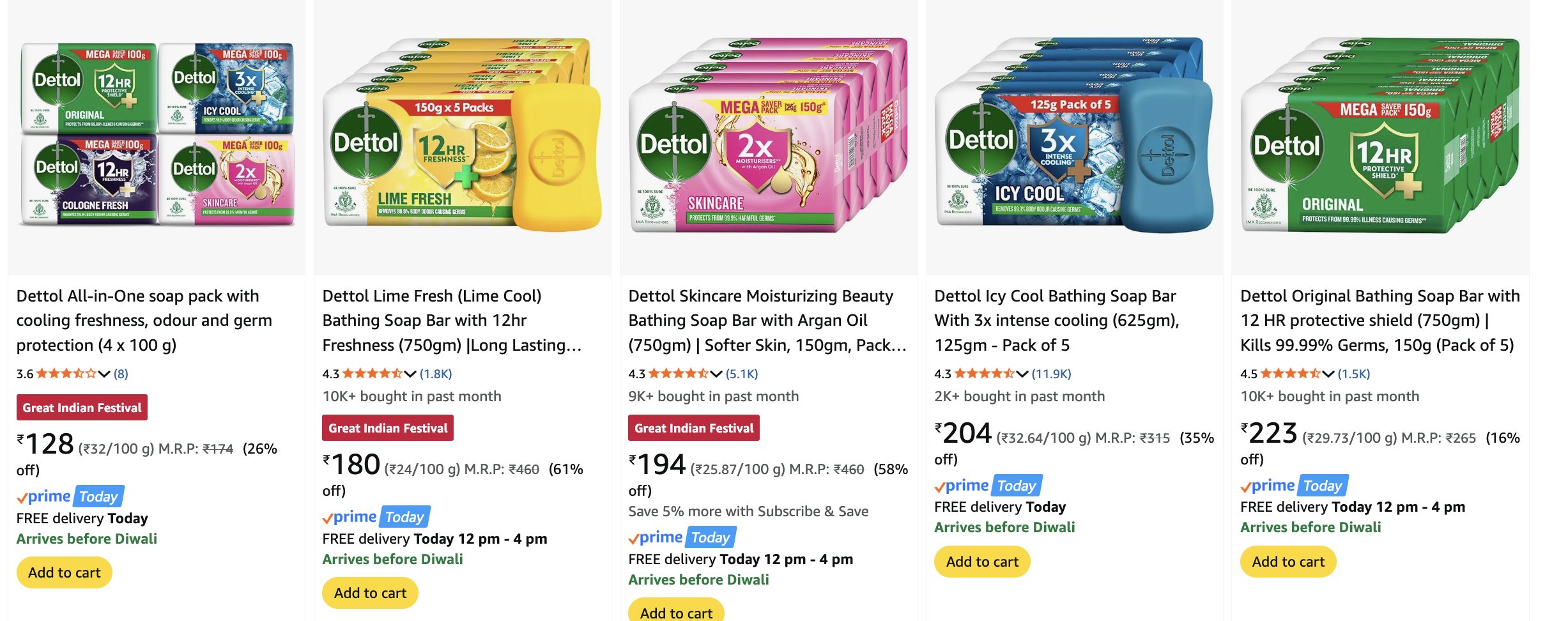
Task: Open Dettol Lime Fresh soap product image
Action: click(462, 134)
